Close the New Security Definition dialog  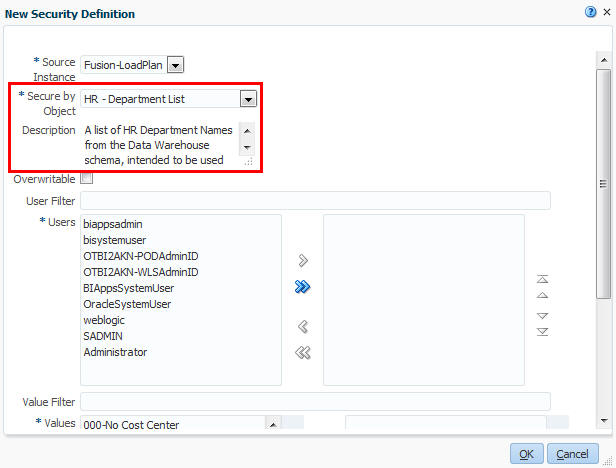coord(607,12)
